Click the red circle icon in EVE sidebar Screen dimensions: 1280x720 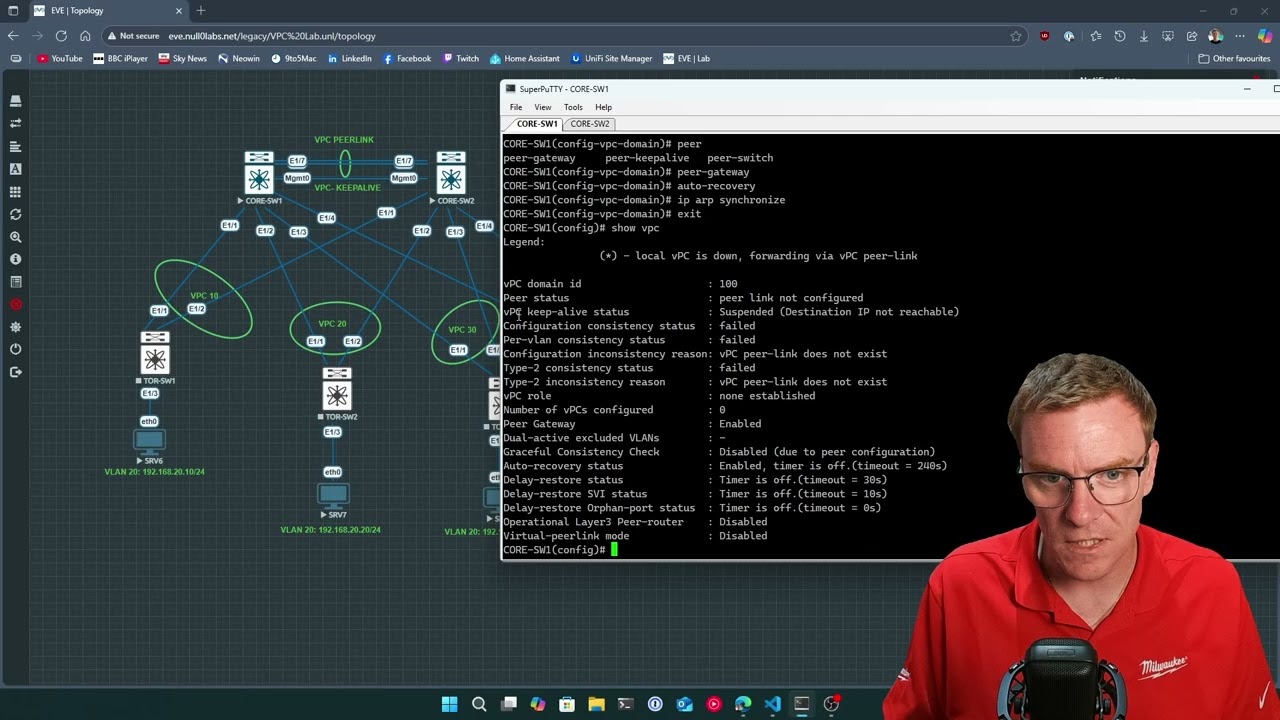(15, 304)
